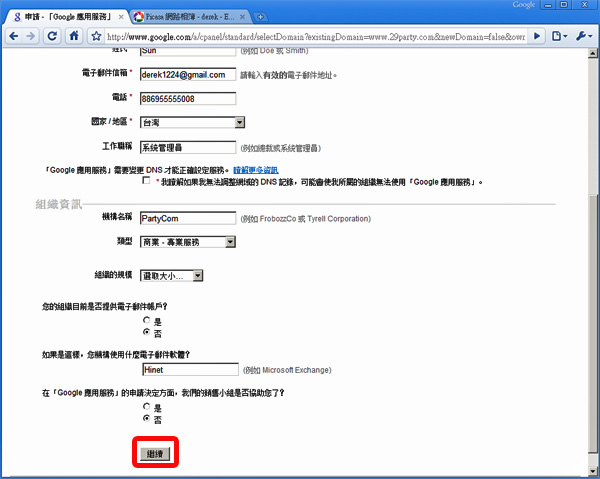Screen dimensions: 600x479
Task: Reload the page with the refresh icon
Action: click(52, 36)
